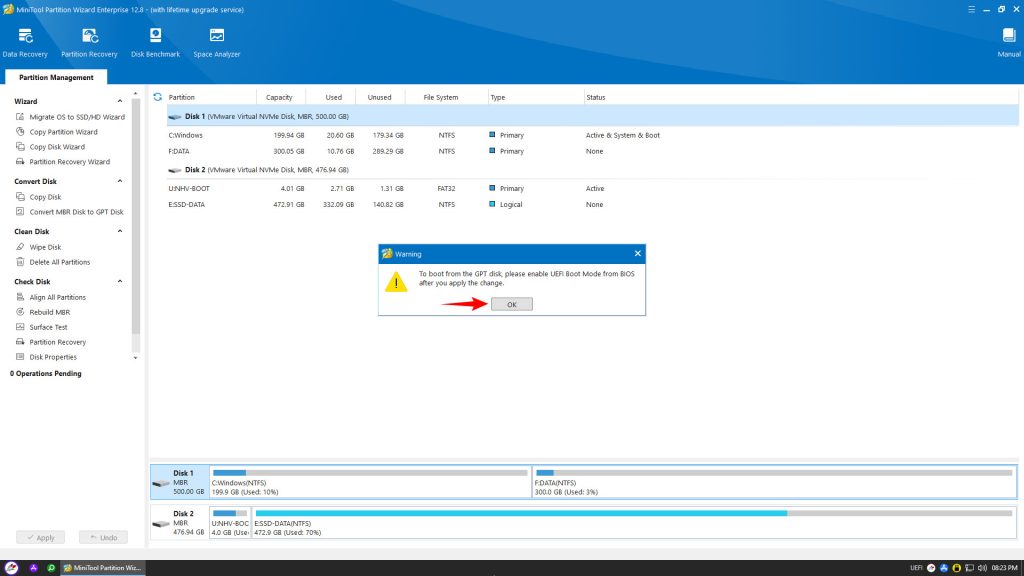Start Migrate OS to SSD/HD Wizard
The height and width of the screenshot is (576, 1024).
pos(70,117)
